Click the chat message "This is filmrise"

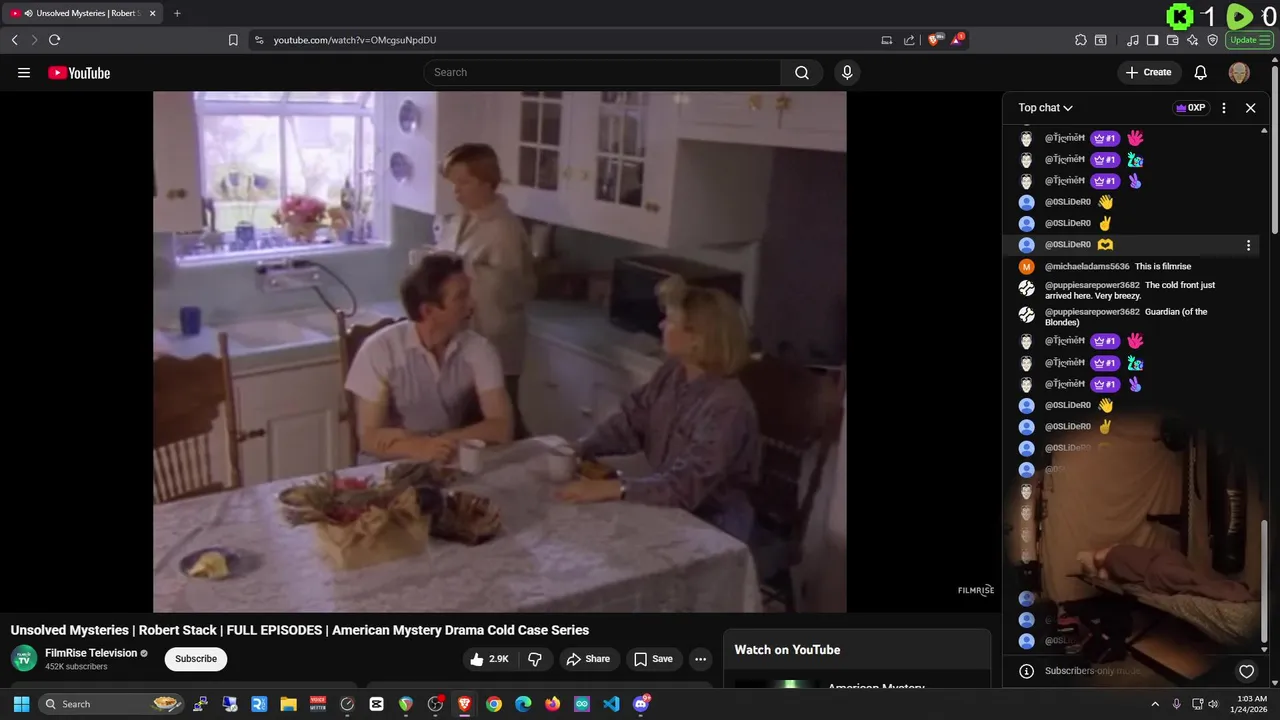(1163, 267)
